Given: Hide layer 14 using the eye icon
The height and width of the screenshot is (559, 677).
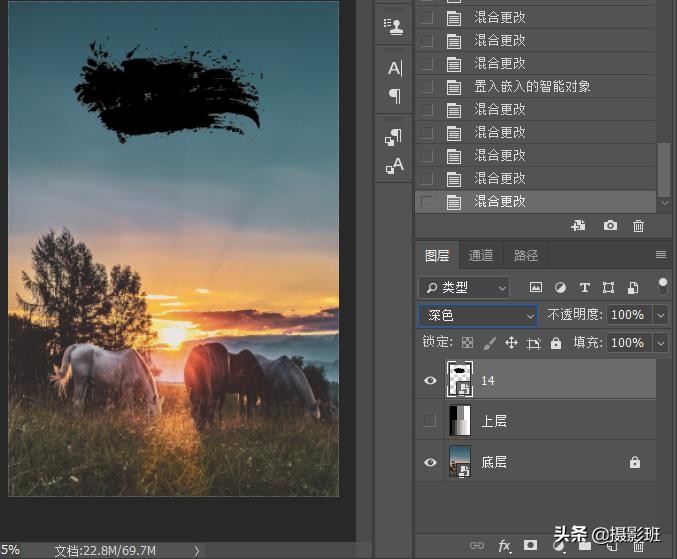Looking at the screenshot, I should [x=430, y=380].
